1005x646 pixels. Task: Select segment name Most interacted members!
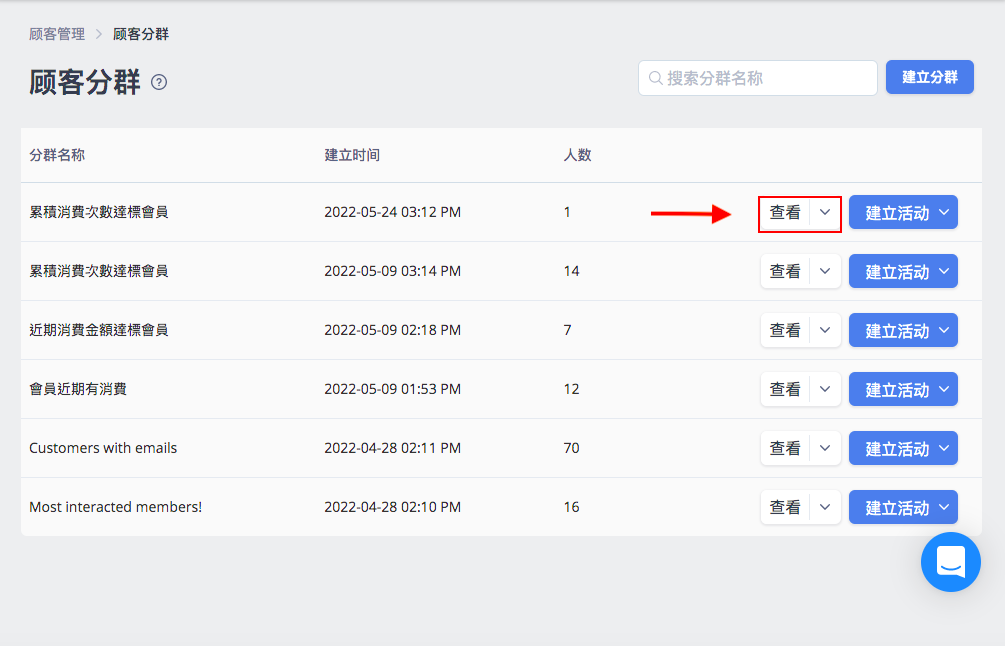click(115, 507)
